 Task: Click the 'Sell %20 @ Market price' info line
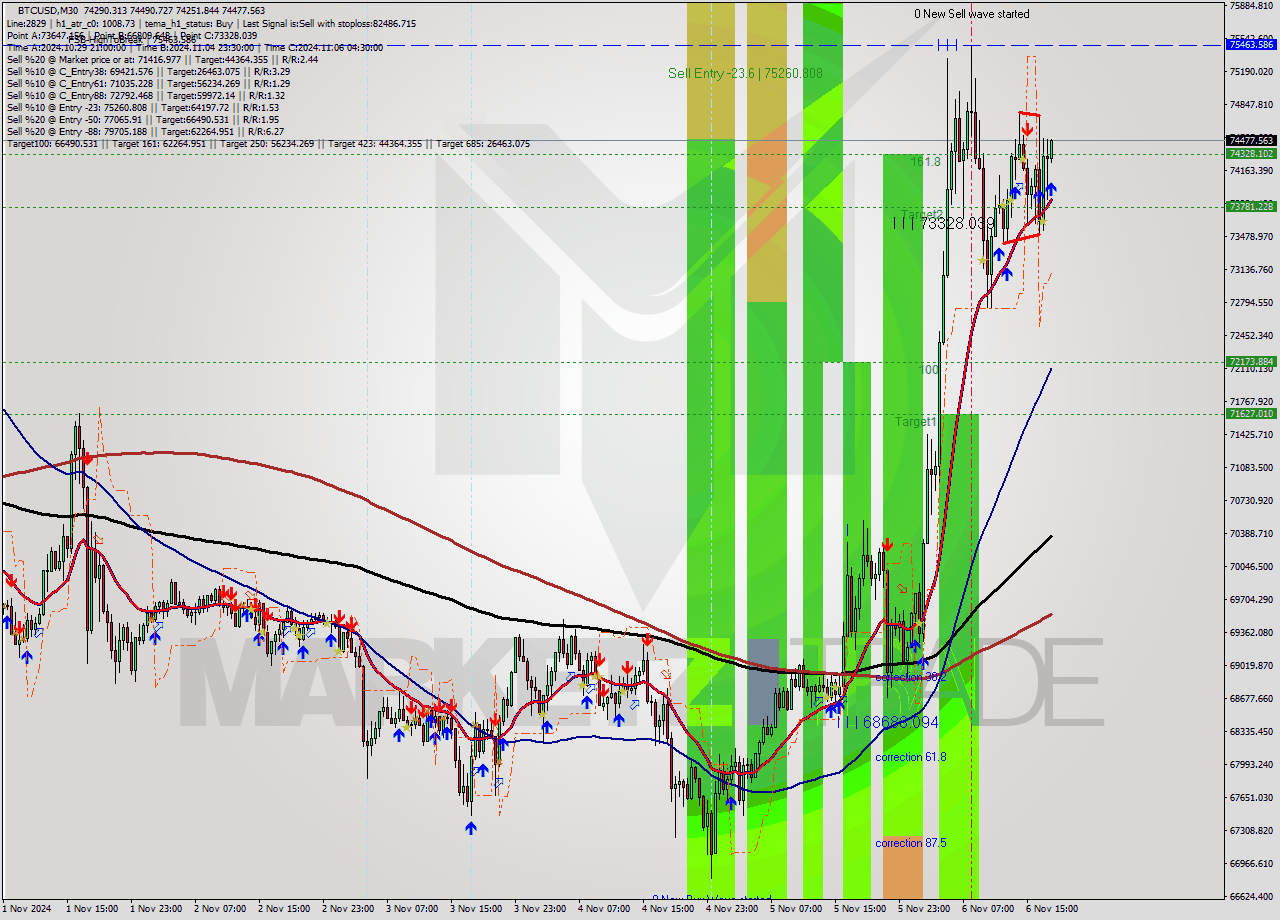point(162,60)
